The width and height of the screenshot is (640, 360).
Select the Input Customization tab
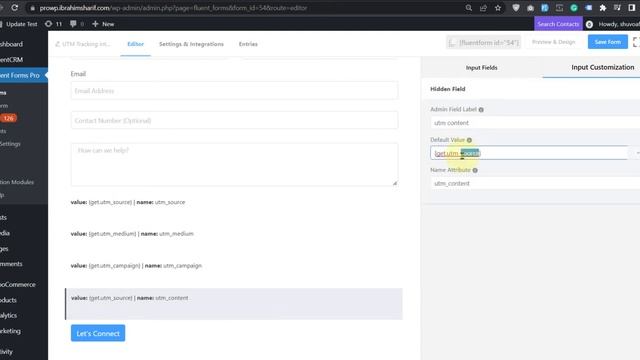(602, 67)
